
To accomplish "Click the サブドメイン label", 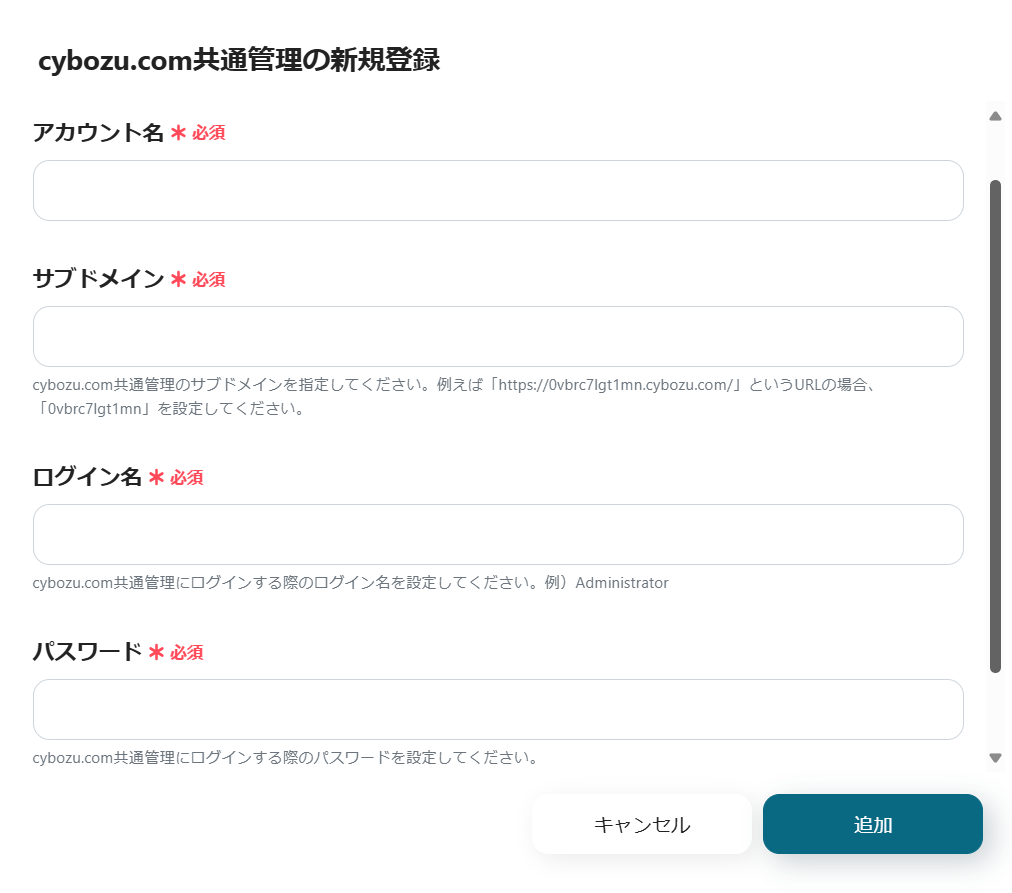I will pyautogui.click(x=98, y=279).
